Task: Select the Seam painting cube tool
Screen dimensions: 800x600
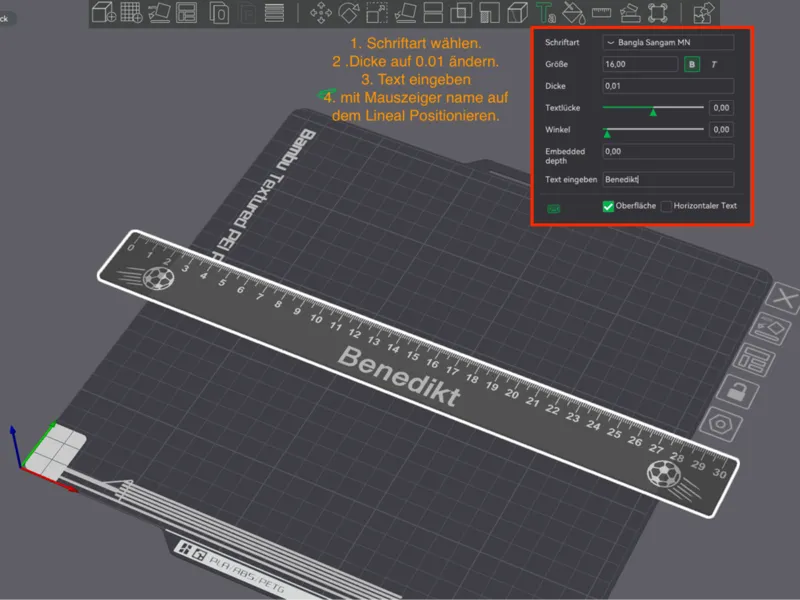Action: click(517, 13)
